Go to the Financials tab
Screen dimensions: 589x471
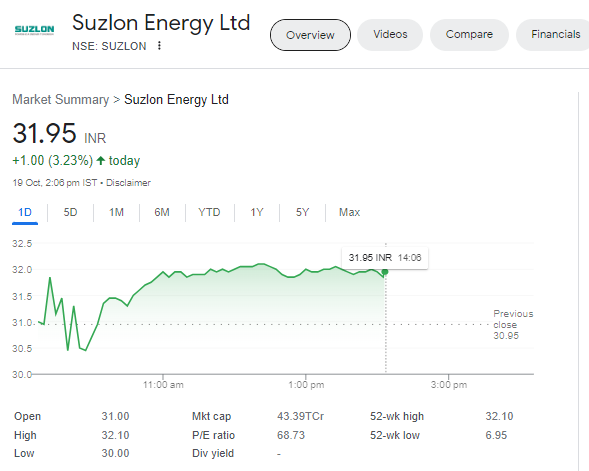pos(555,35)
